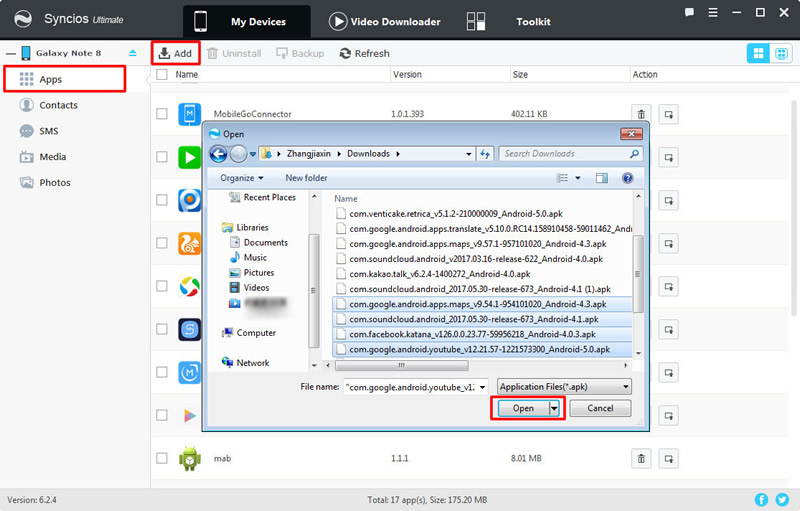The image size is (800, 511).
Task: Tick the checkbox of the orange UC Browser app
Action: coord(162,243)
